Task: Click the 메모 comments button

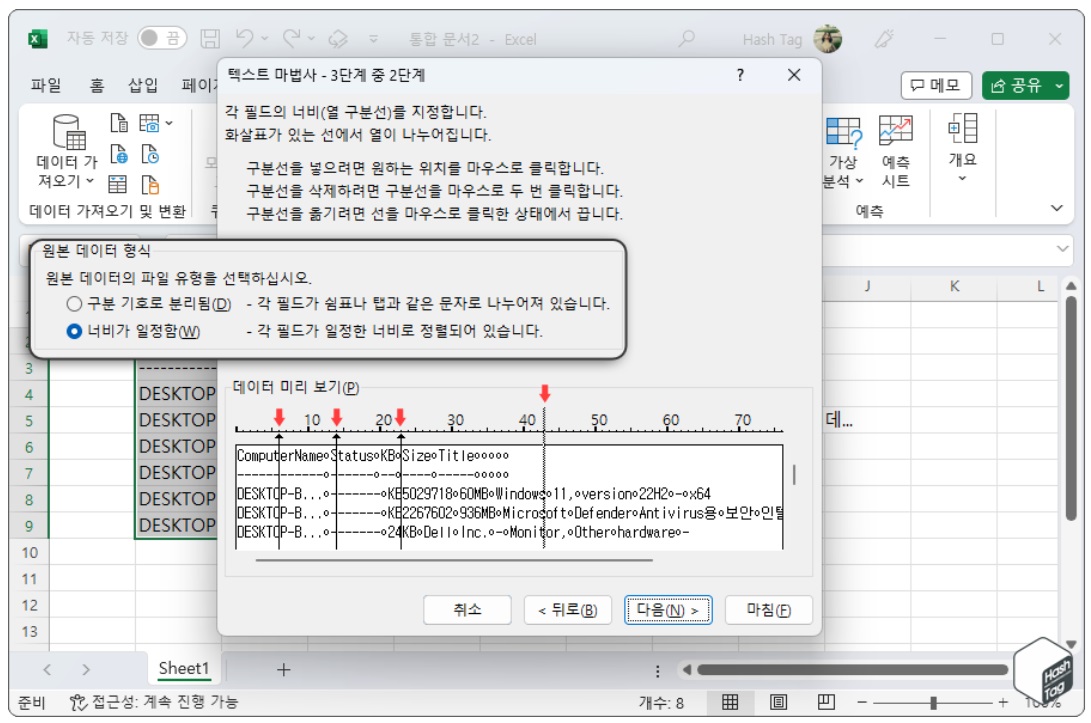Action: pyautogui.click(x=935, y=86)
